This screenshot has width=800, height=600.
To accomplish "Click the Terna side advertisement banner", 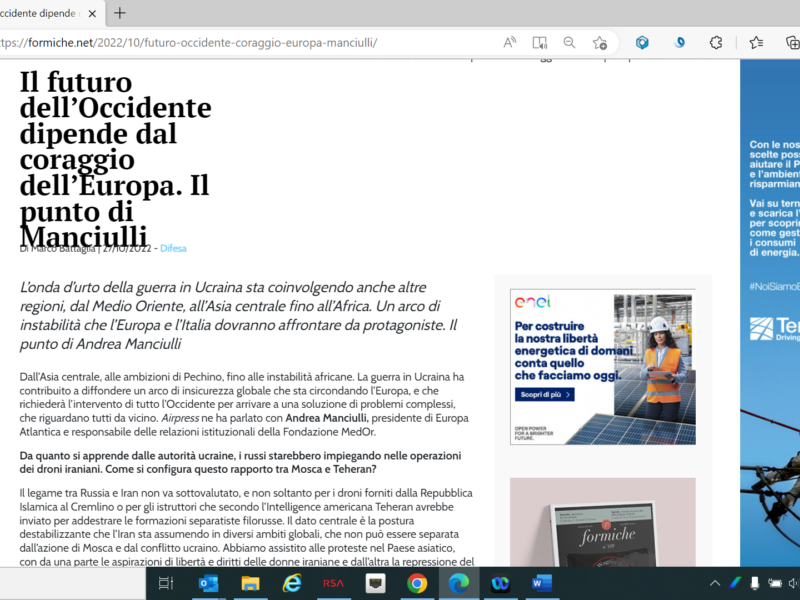I will click(x=770, y=312).
